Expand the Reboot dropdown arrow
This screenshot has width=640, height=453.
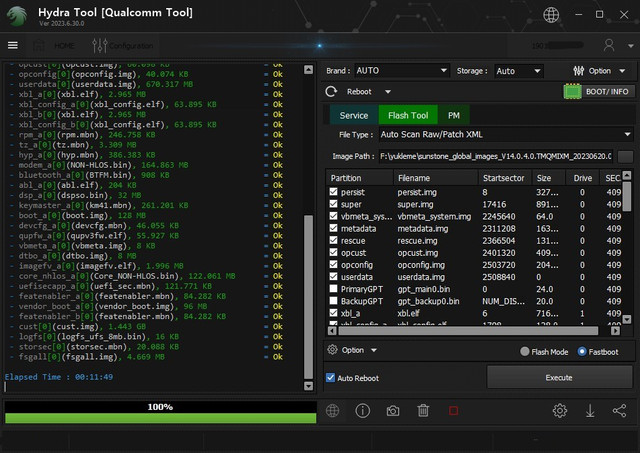coord(387,92)
